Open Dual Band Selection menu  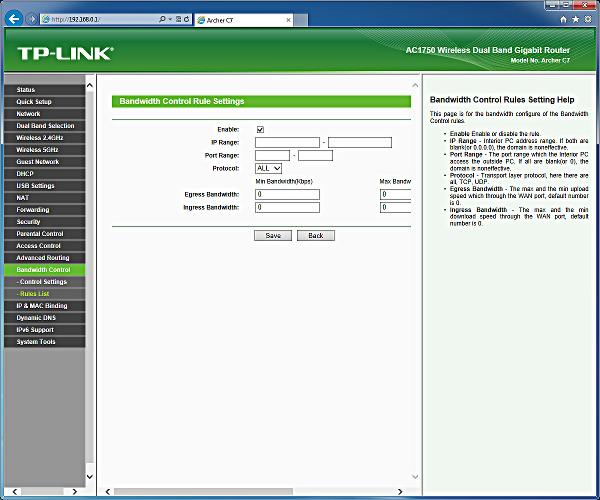pyautogui.click(x=45, y=126)
